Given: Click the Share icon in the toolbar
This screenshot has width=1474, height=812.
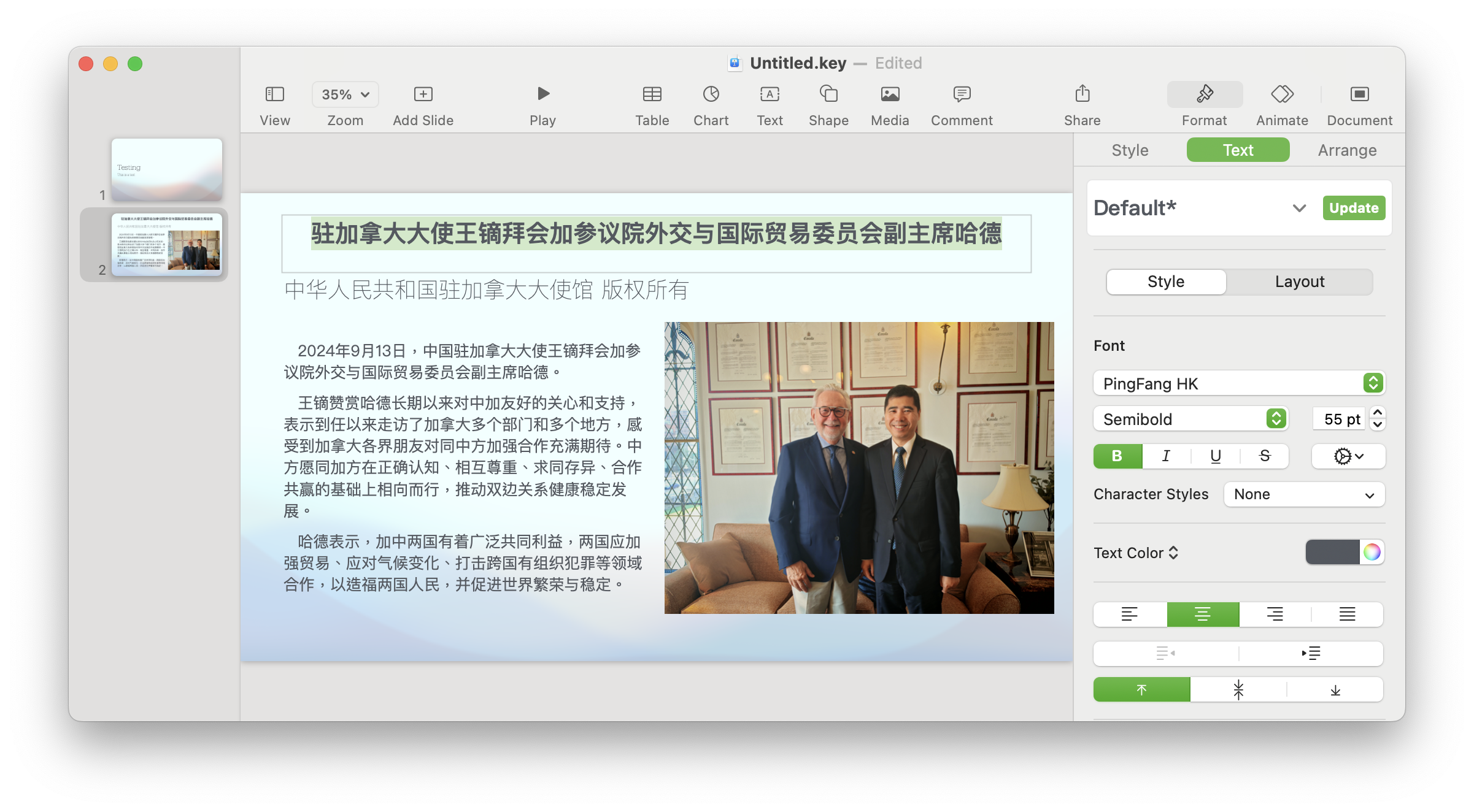Looking at the screenshot, I should (x=1082, y=94).
